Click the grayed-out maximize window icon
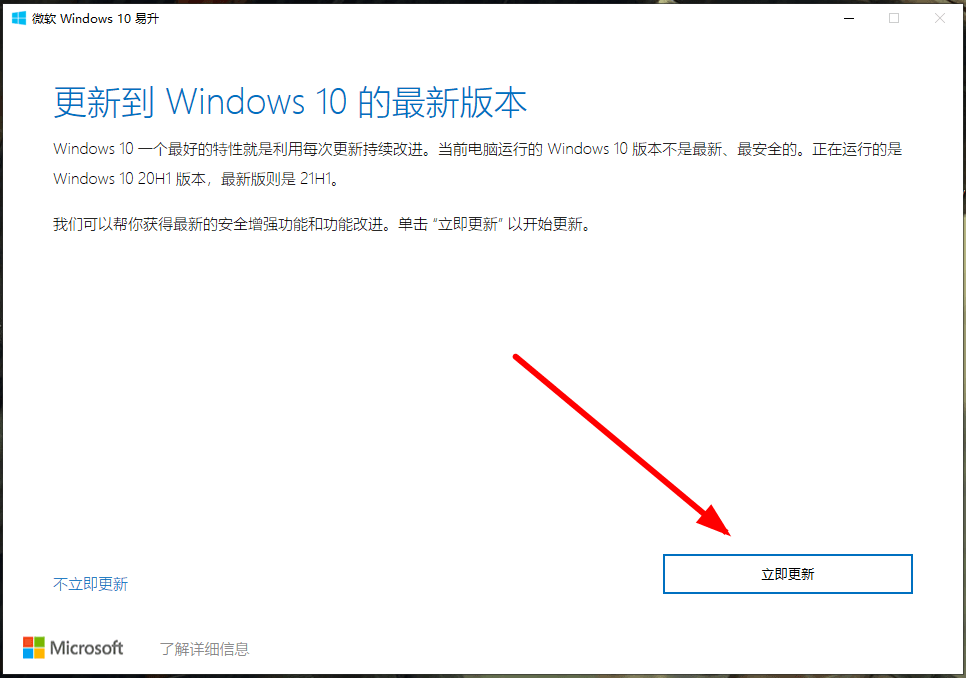Image resolution: width=966 pixels, height=678 pixels. [894, 18]
